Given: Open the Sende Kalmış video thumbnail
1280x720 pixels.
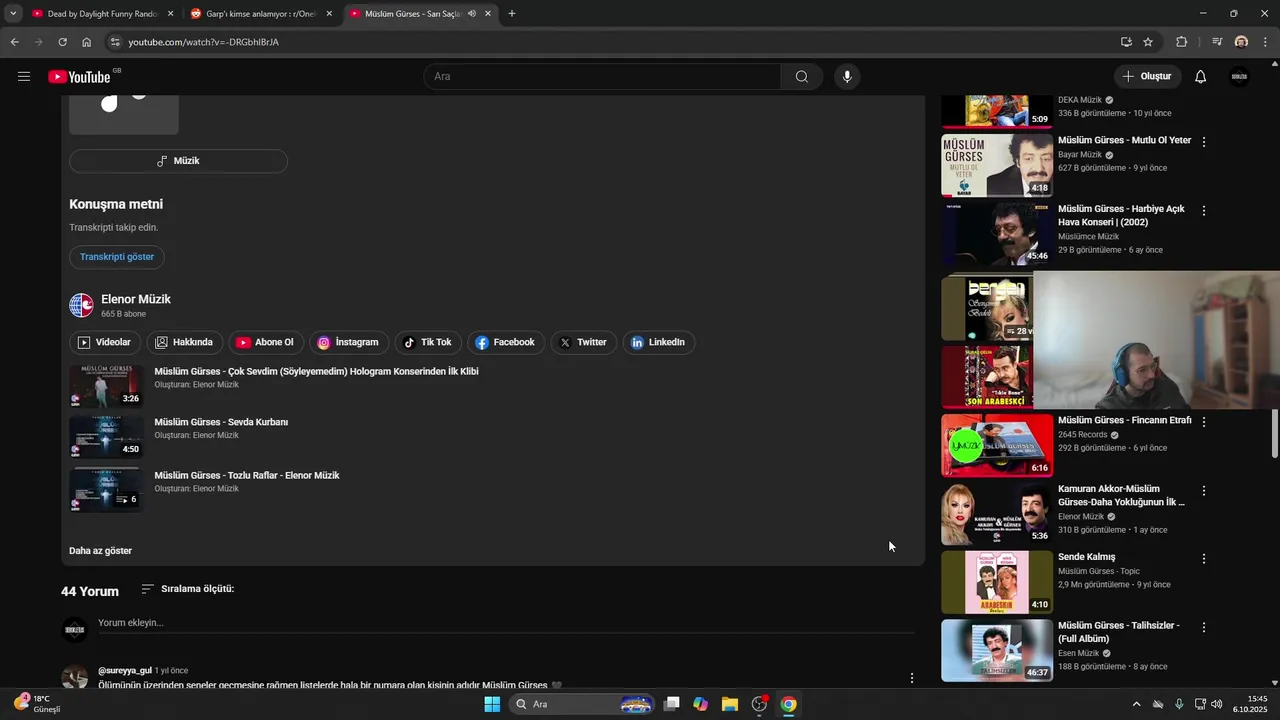Looking at the screenshot, I should pyautogui.click(x=997, y=582).
